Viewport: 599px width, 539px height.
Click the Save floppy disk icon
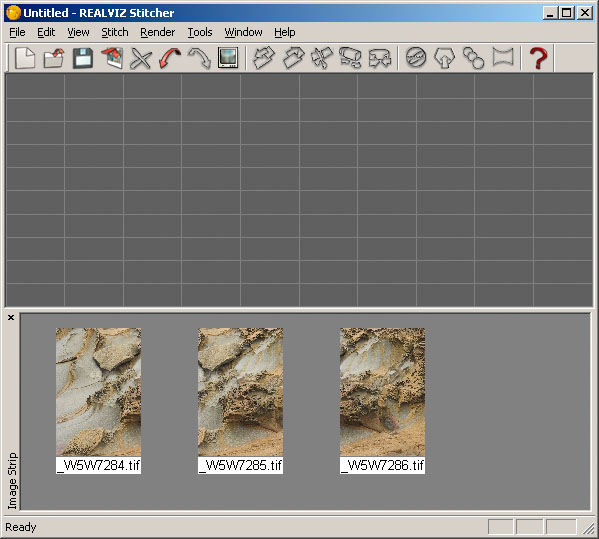pos(83,58)
